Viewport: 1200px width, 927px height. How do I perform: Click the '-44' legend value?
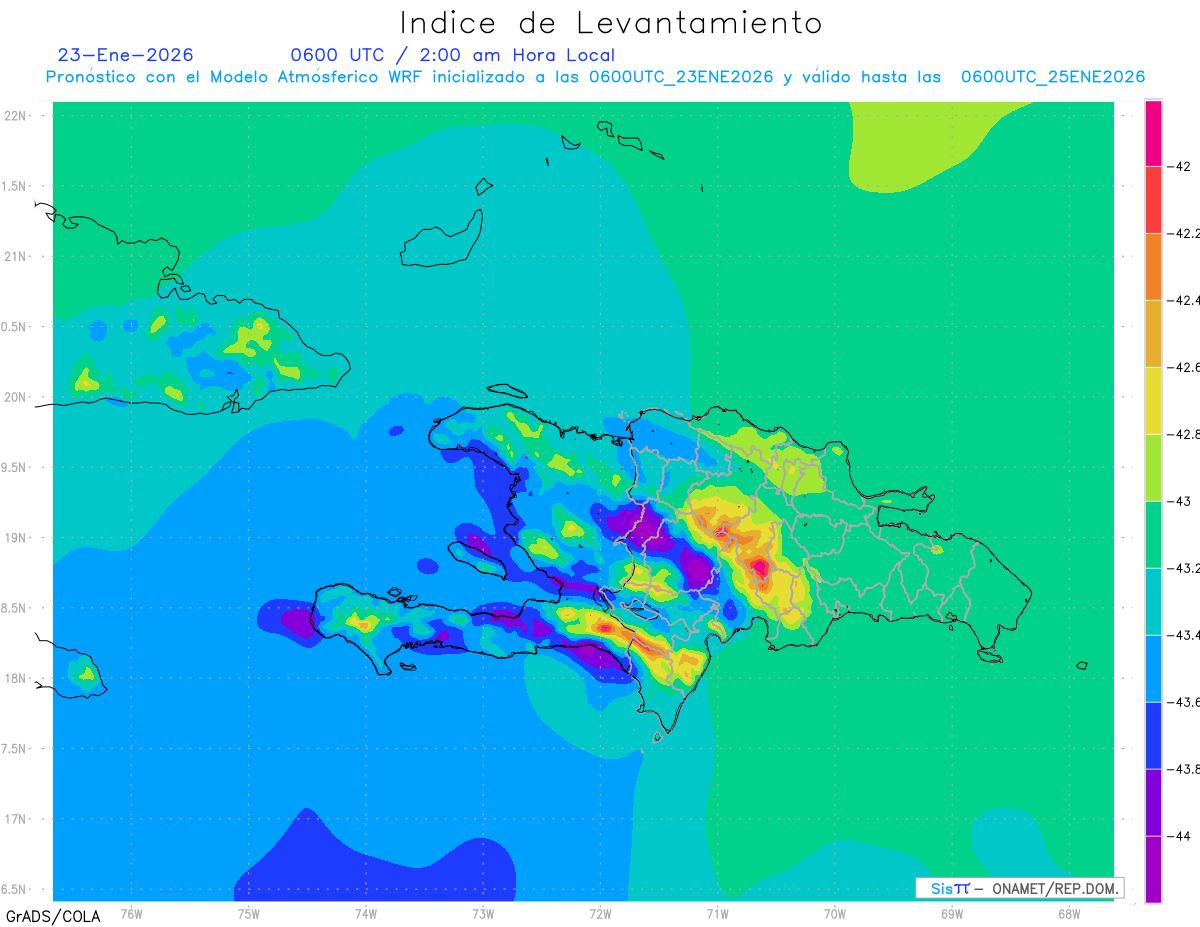click(1180, 836)
